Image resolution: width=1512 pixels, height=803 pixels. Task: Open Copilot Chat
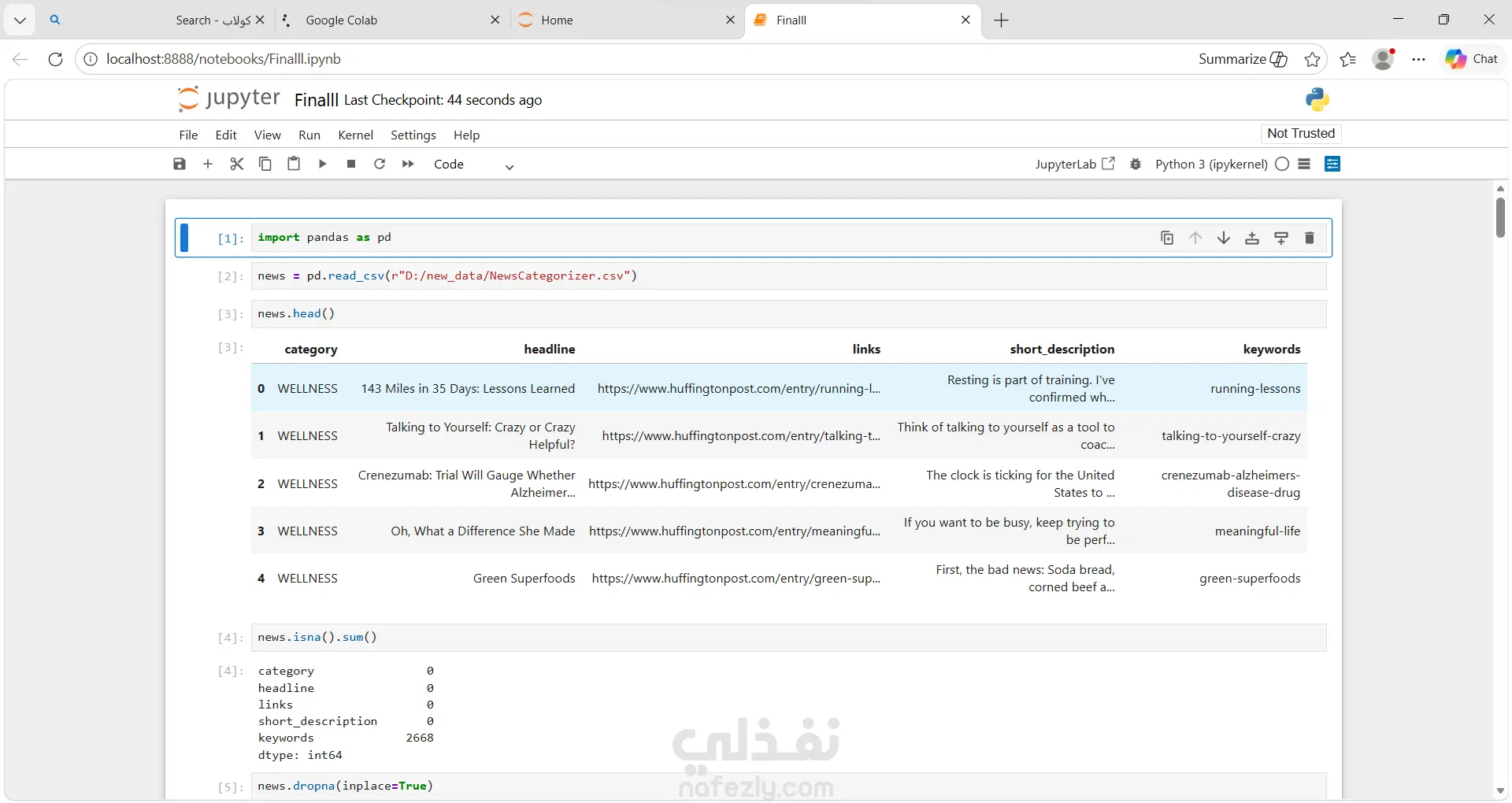[1472, 59]
